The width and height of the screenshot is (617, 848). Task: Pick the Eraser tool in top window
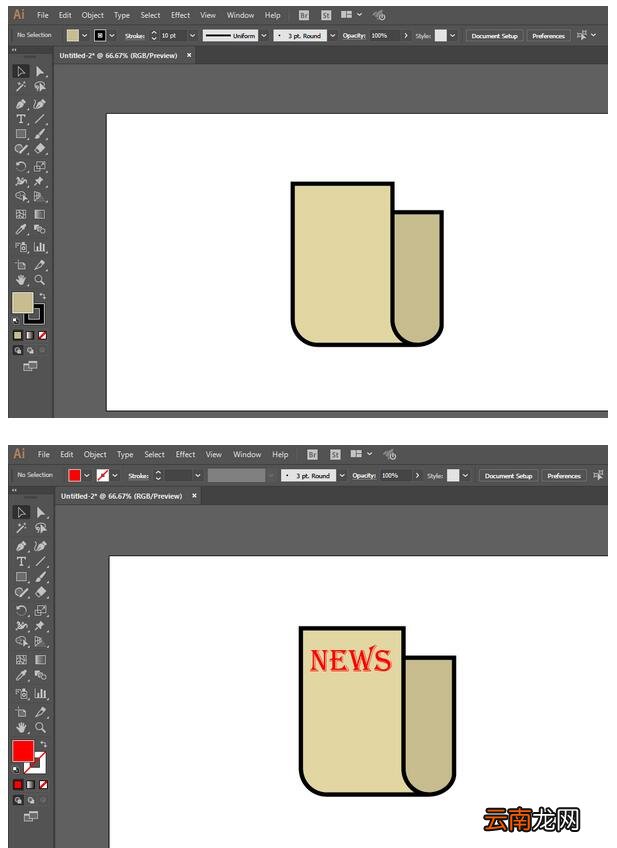[39, 149]
